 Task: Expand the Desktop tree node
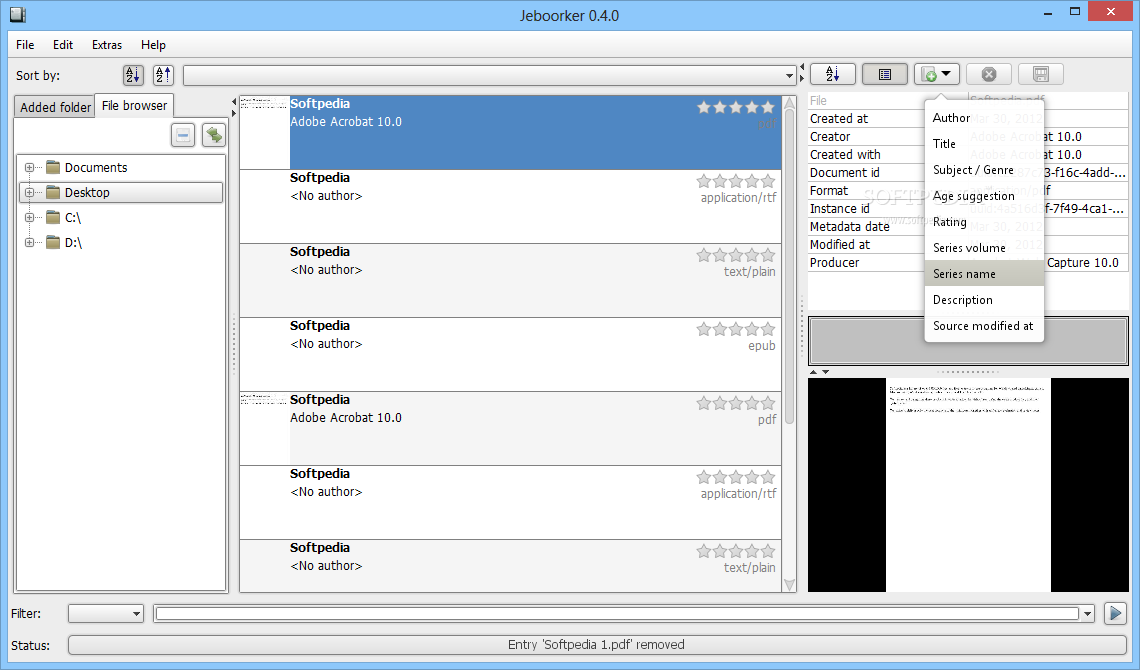[x=29, y=193]
